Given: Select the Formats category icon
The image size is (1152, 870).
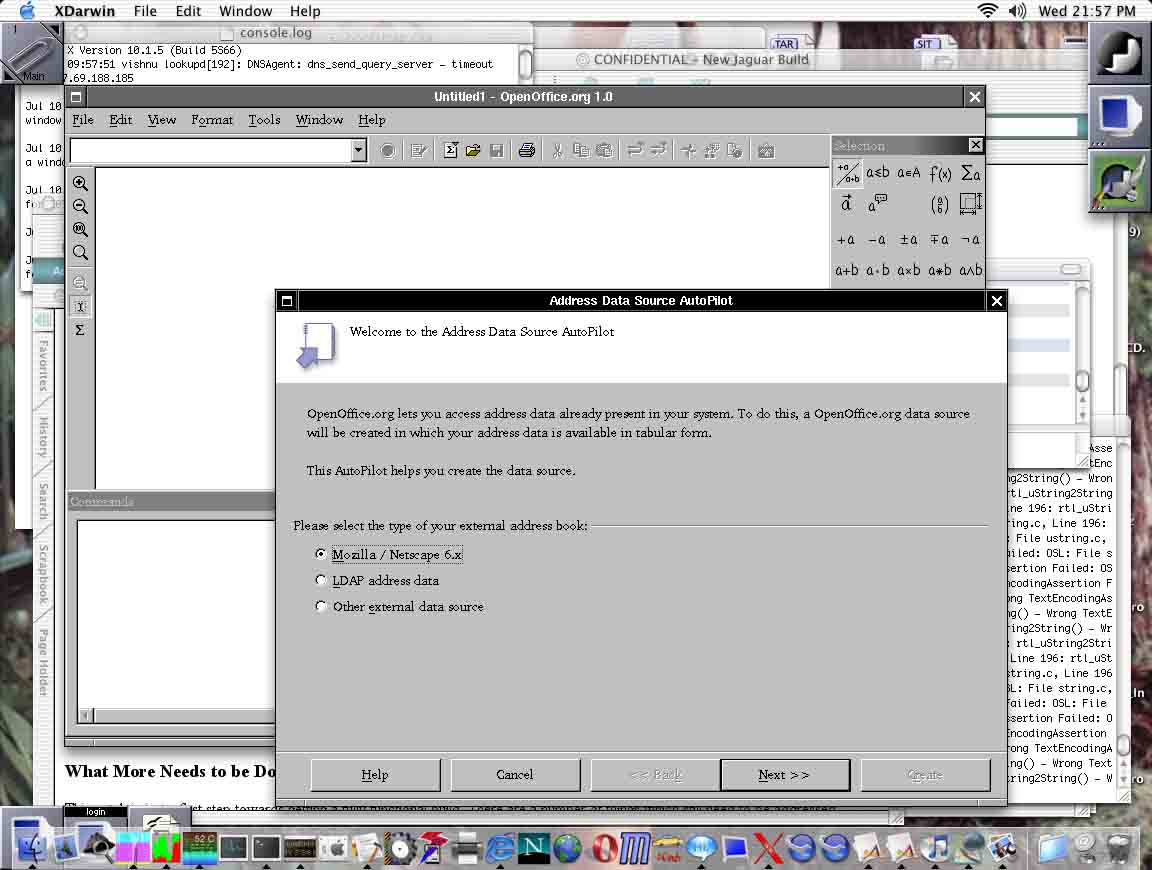Looking at the screenshot, I should (971, 204).
